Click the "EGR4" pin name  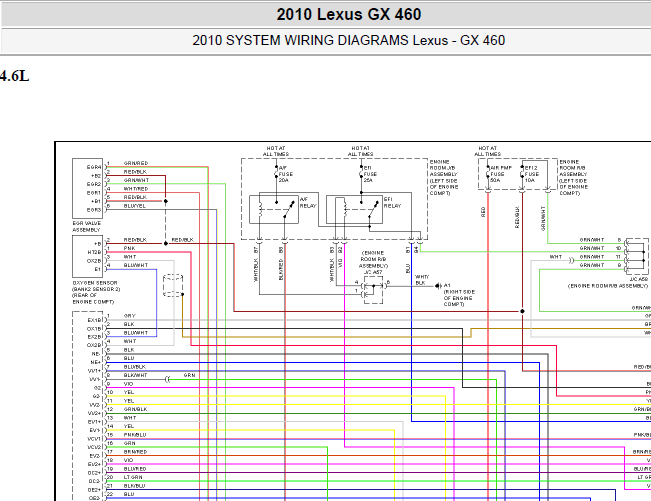[x=94, y=167]
